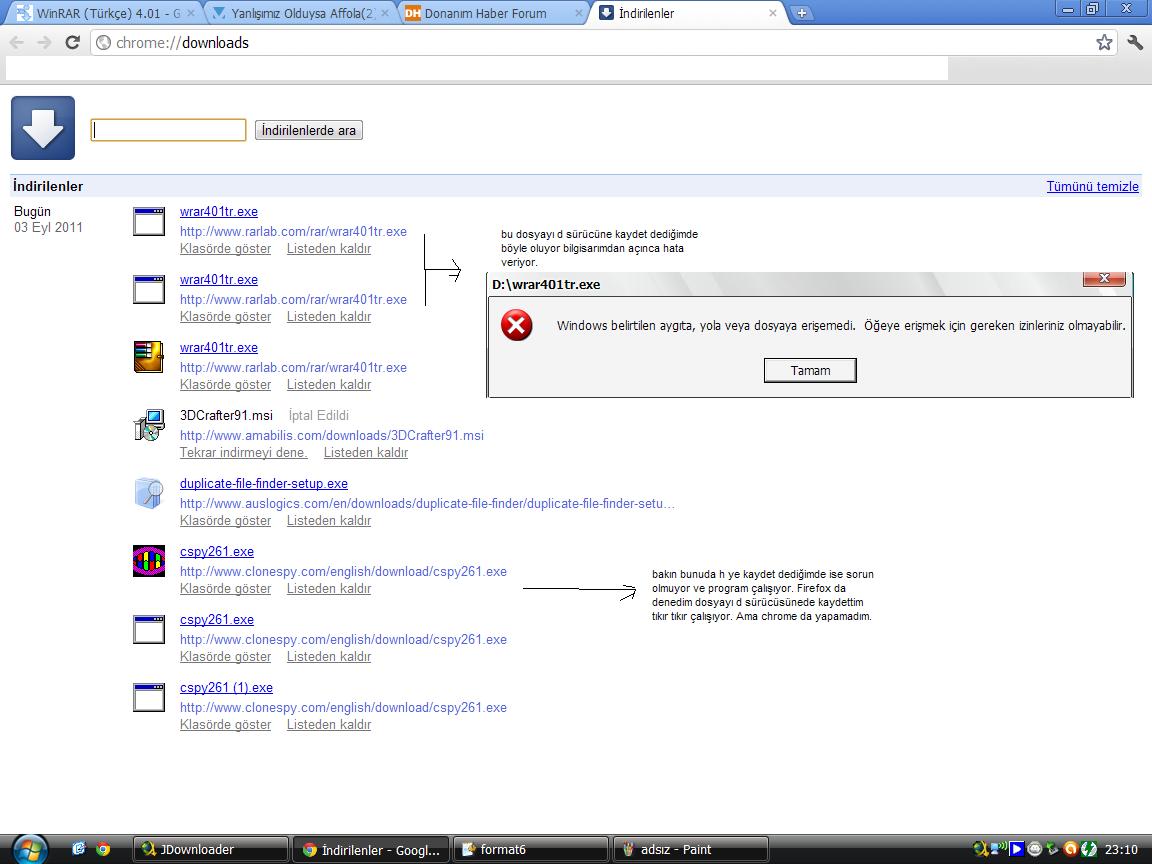Close the WinRAR (Türkçe) 4.01 tab
Image resolution: width=1152 pixels, height=864 pixels.
click(191, 13)
